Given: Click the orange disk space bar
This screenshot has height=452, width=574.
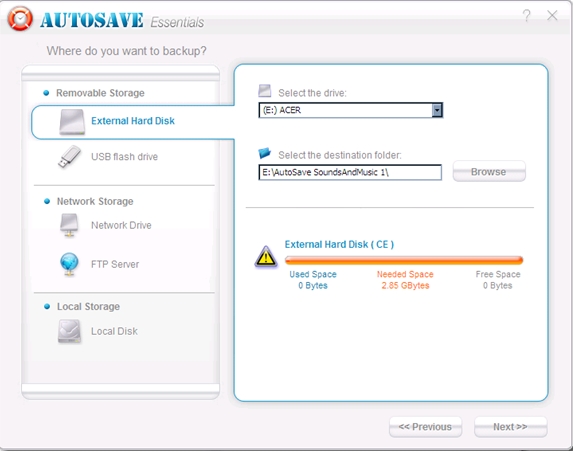Looking at the screenshot, I should coord(404,260).
